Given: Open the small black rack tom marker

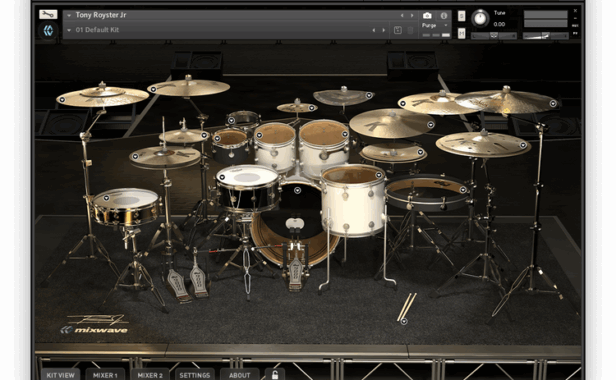Looking at the screenshot, I should 217,139.
